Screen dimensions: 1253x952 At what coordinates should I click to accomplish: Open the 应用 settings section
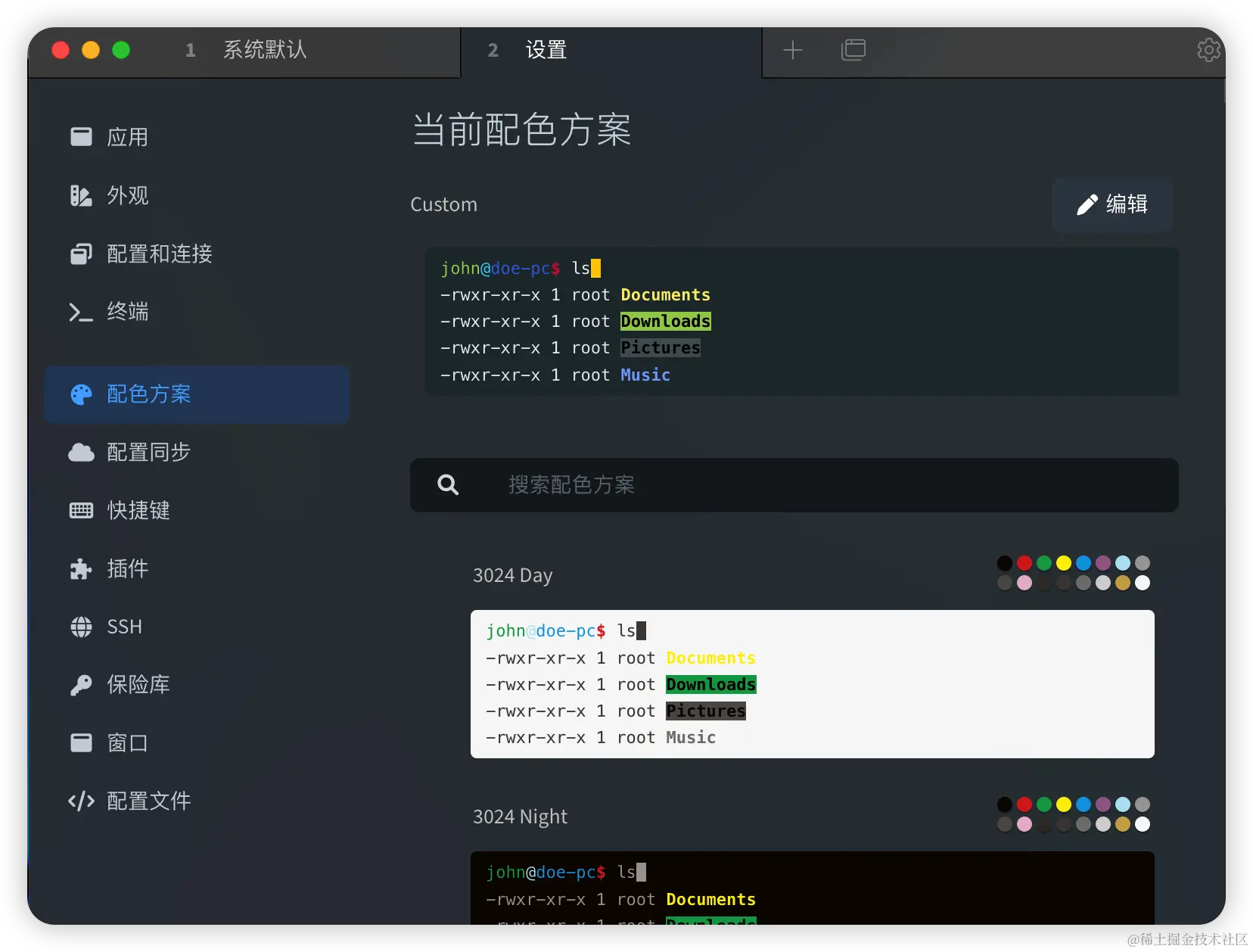click(x=197, y=137)
